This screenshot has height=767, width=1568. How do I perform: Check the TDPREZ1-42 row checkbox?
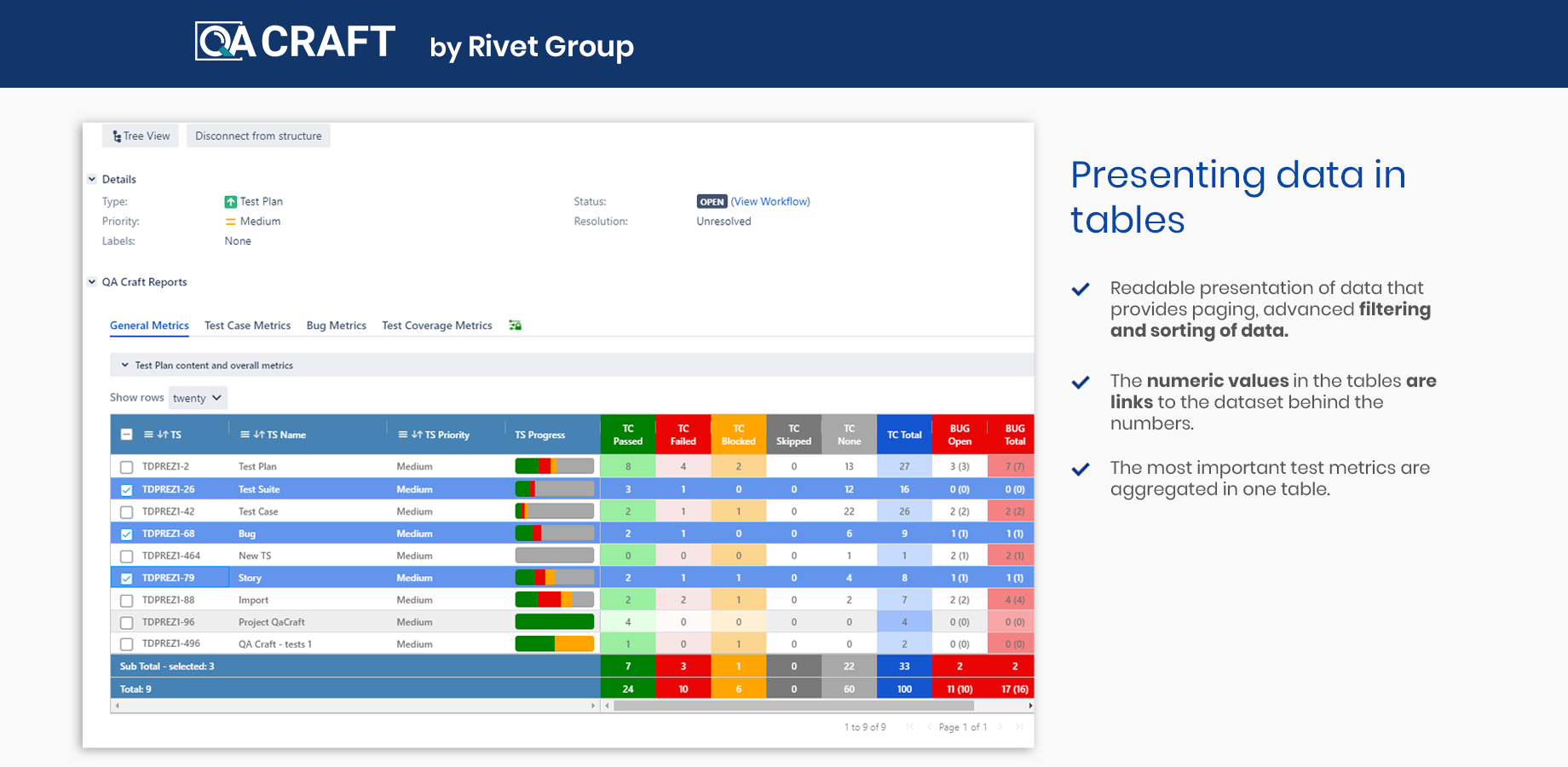tap(126, 512)
